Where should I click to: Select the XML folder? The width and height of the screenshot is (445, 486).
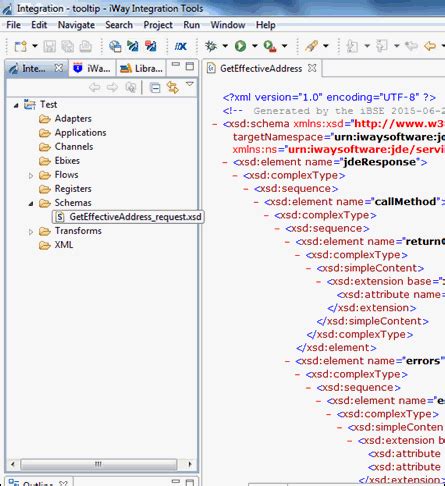(x=56, y=245)
